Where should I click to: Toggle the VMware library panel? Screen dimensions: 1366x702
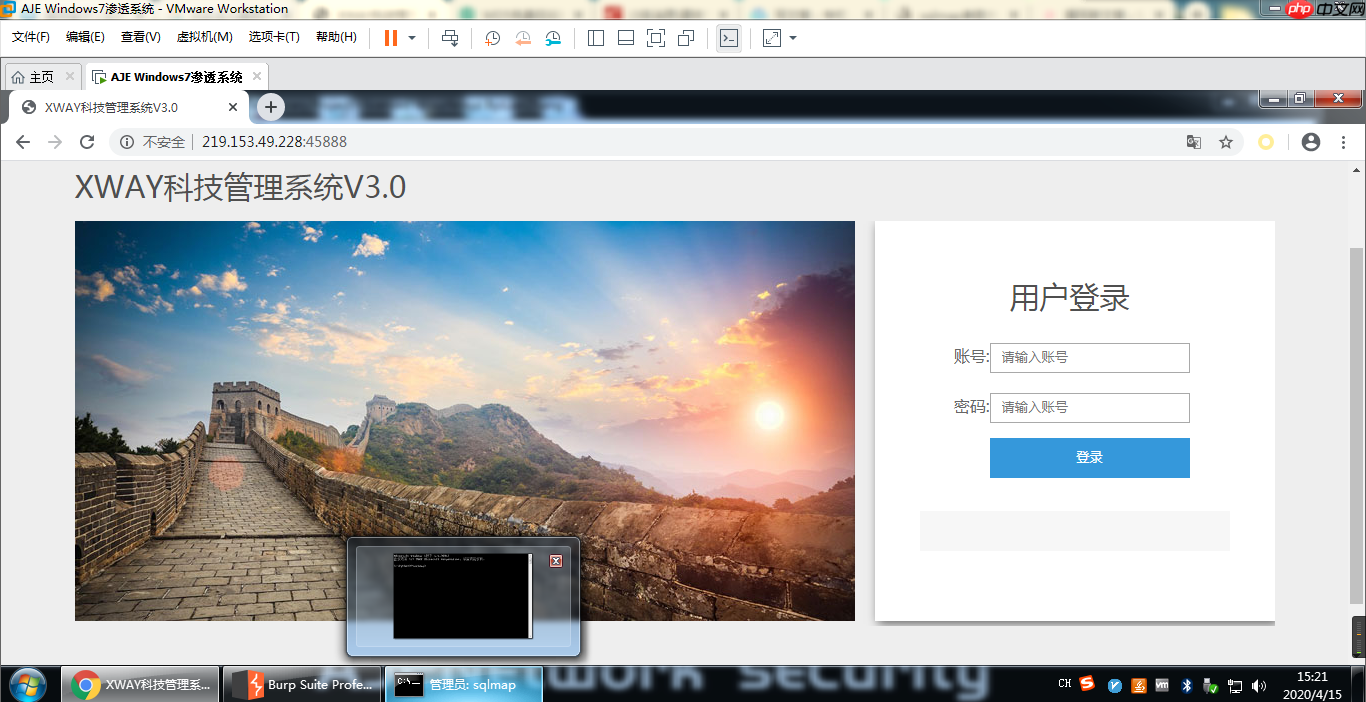pyautogui.click(x=595, y=38)
